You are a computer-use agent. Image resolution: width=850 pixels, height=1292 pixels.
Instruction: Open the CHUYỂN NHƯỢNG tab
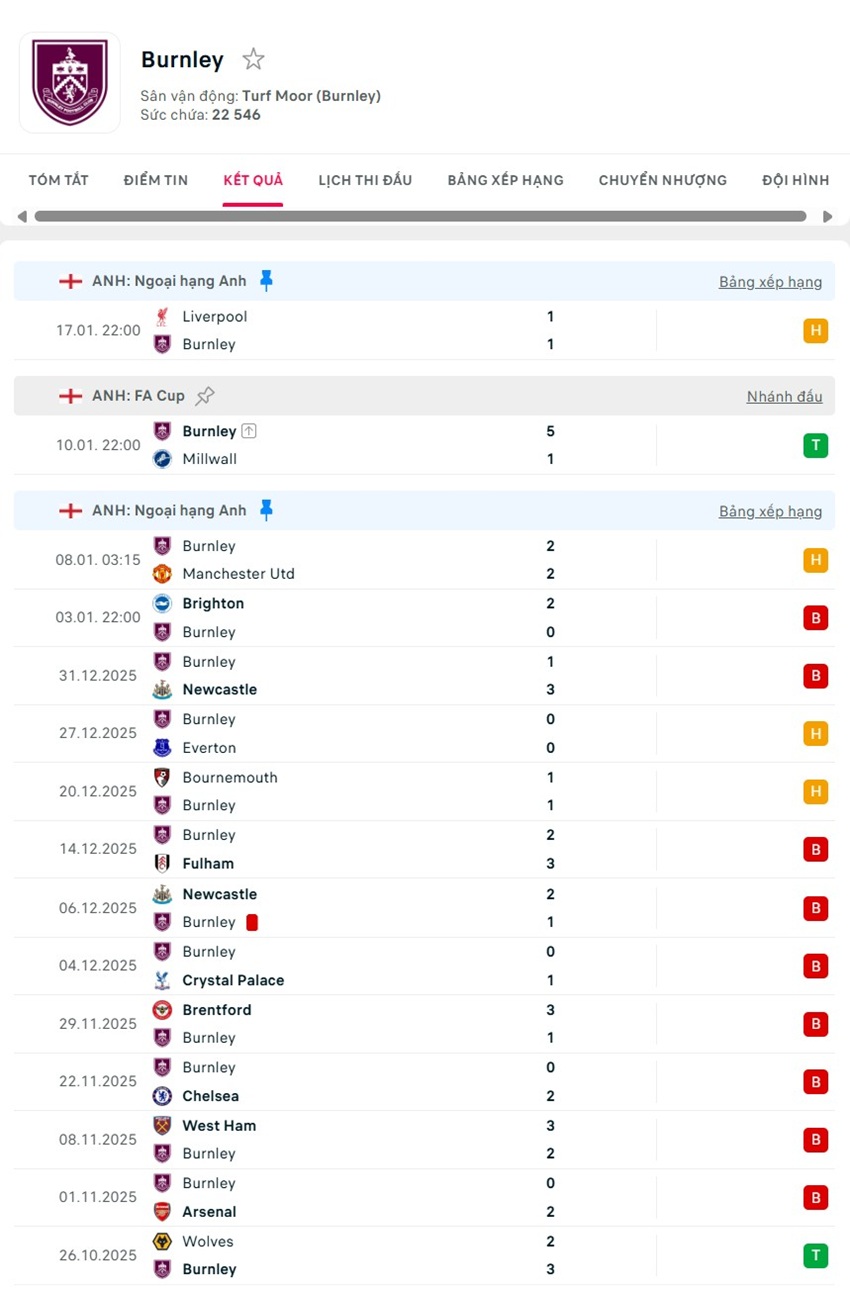point(662,180)
